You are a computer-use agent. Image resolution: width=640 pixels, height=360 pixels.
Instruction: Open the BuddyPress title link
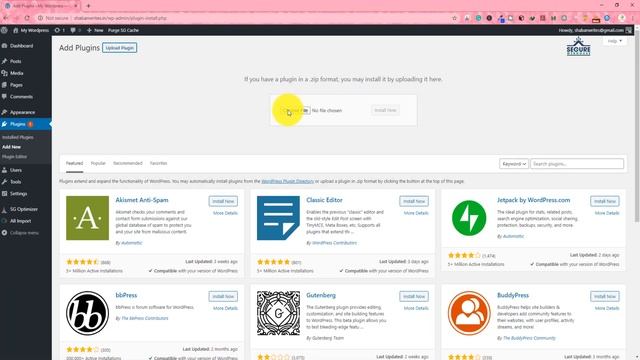(513, 295)
